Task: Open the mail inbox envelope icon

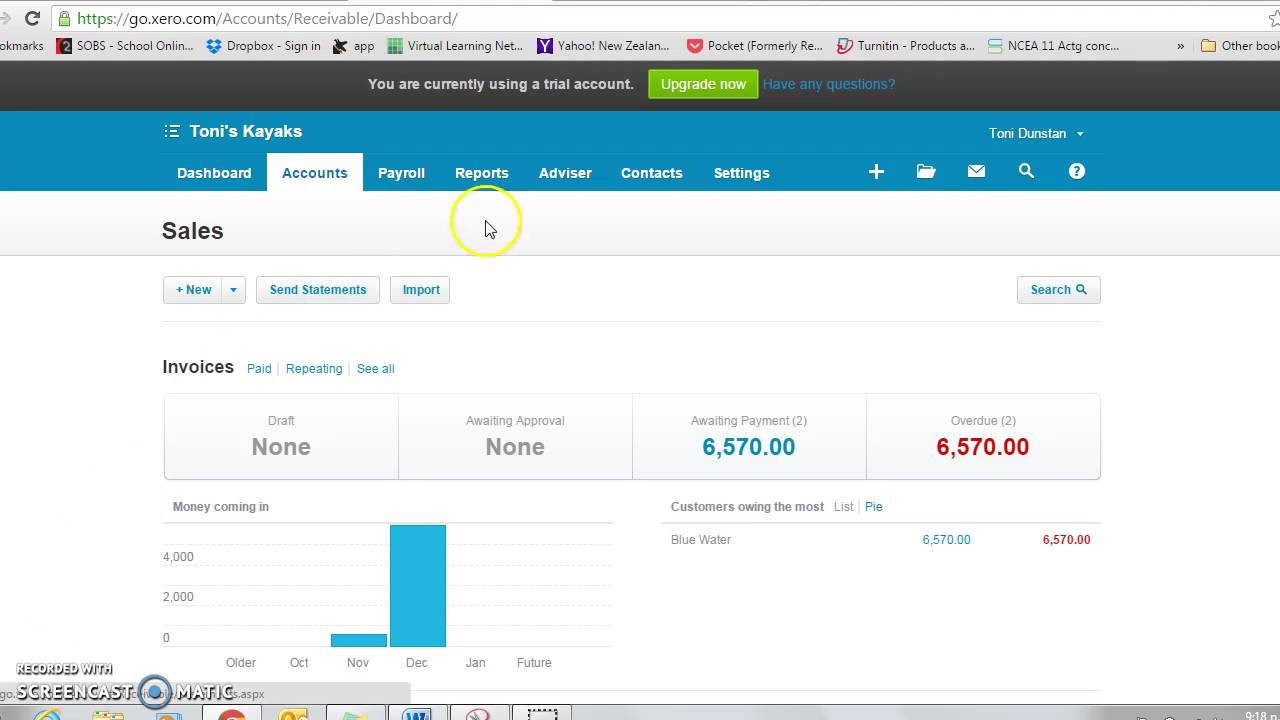Action: pos(976,172)
